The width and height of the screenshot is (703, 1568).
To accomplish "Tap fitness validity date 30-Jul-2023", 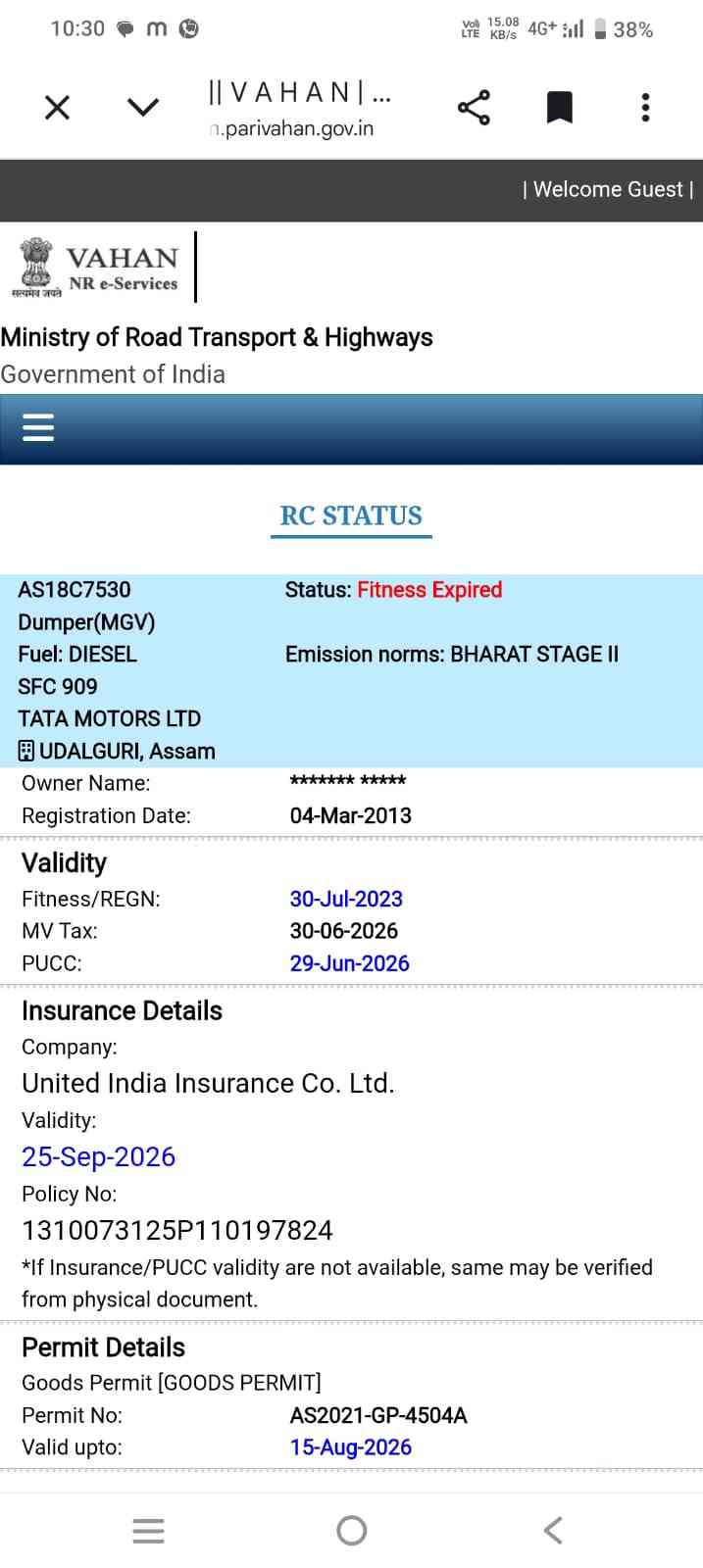I will (x=346, y=899).
